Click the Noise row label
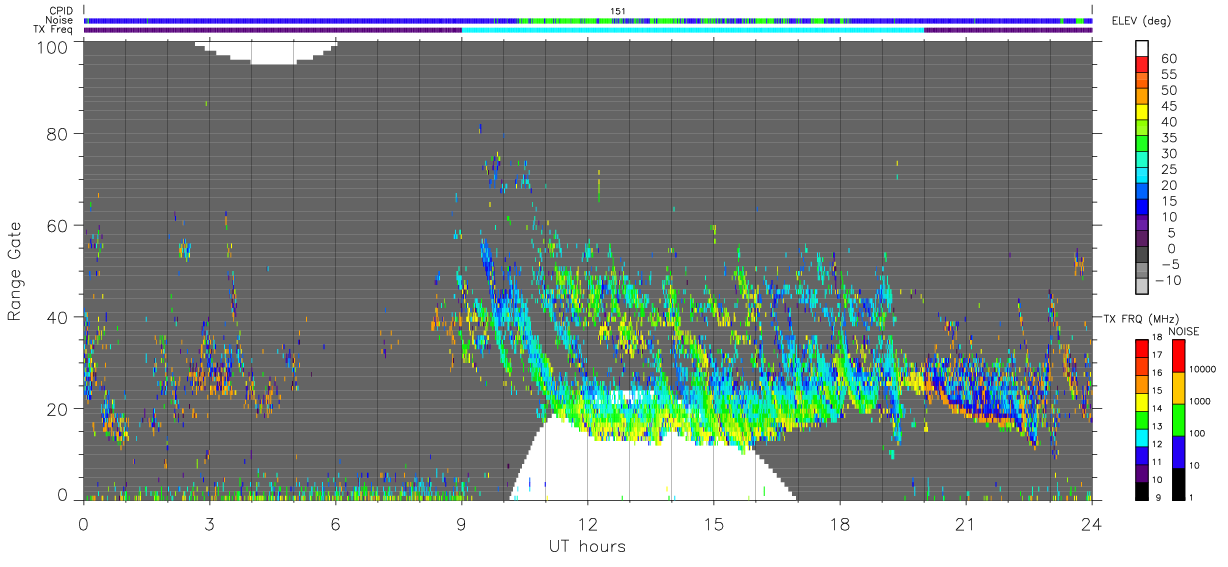The image size is (1228, 567). (x=59, y=20)
